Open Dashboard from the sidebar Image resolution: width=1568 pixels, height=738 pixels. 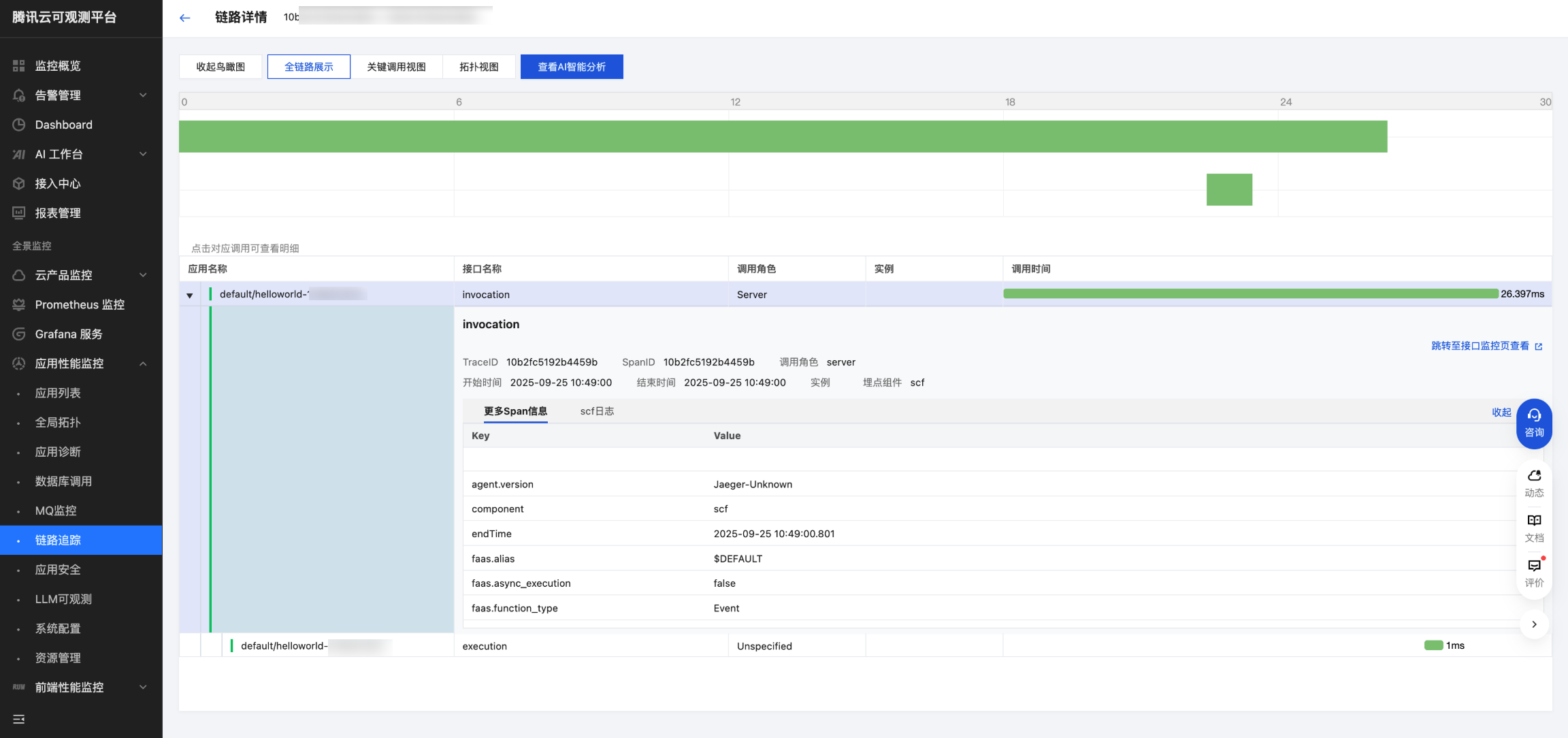(63, 125)
